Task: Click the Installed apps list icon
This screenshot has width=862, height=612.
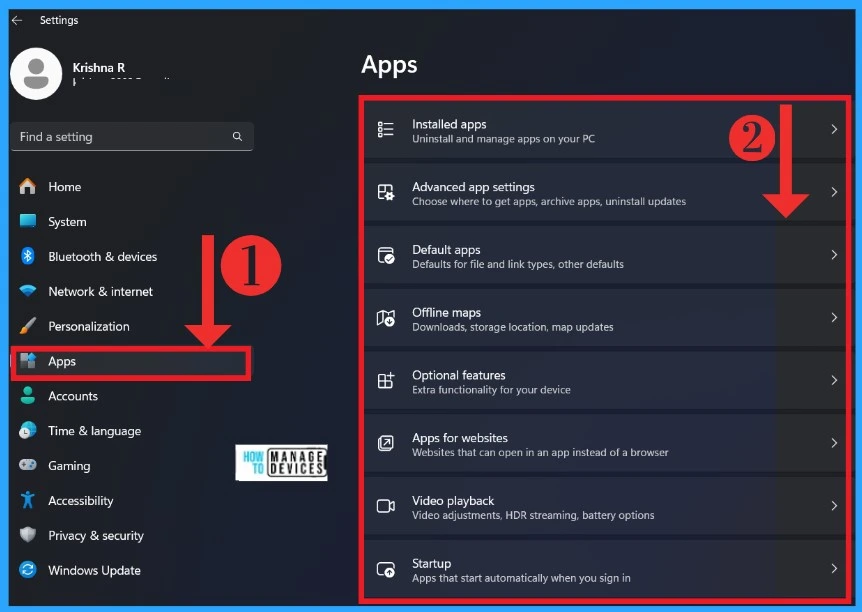Action: pyautogui.click(x=386, y=130)
